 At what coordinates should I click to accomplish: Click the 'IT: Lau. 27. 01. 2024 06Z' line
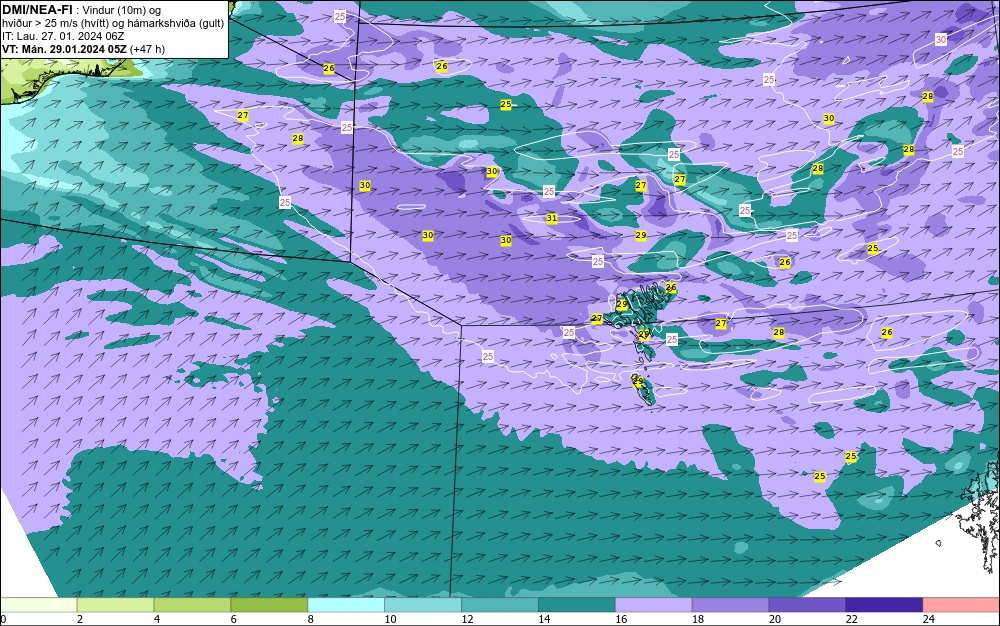[63, 36]
